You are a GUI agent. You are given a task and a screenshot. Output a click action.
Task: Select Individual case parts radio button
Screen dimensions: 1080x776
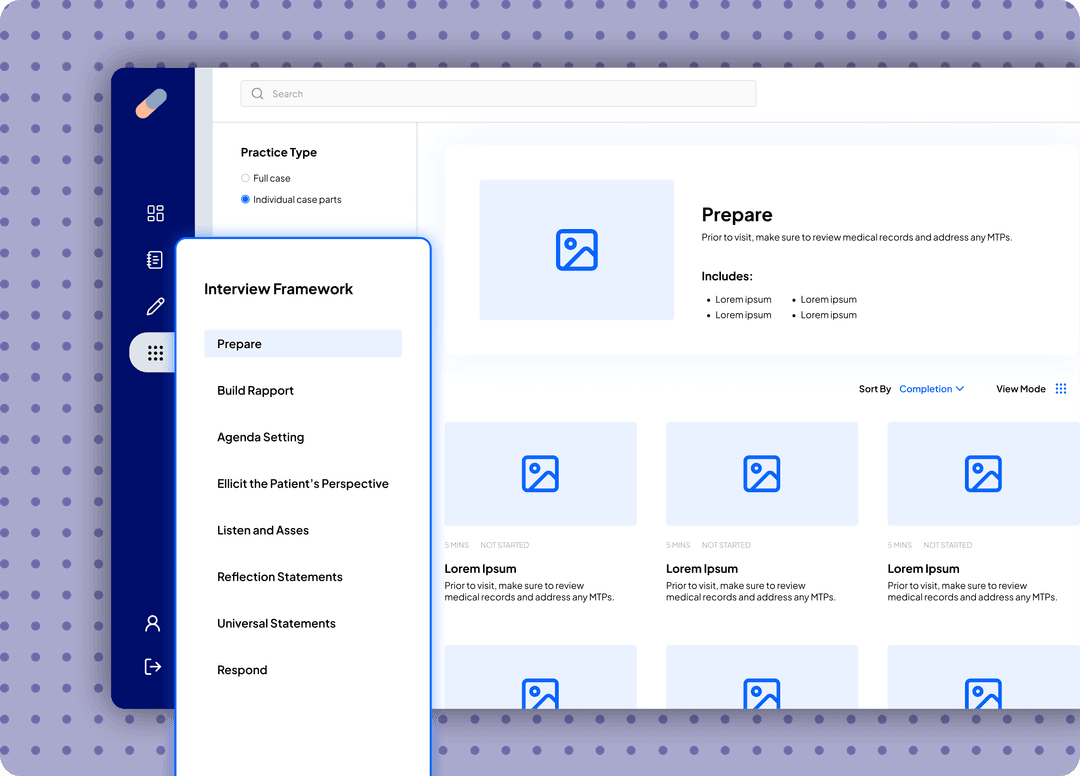click(x=245, y=200)
